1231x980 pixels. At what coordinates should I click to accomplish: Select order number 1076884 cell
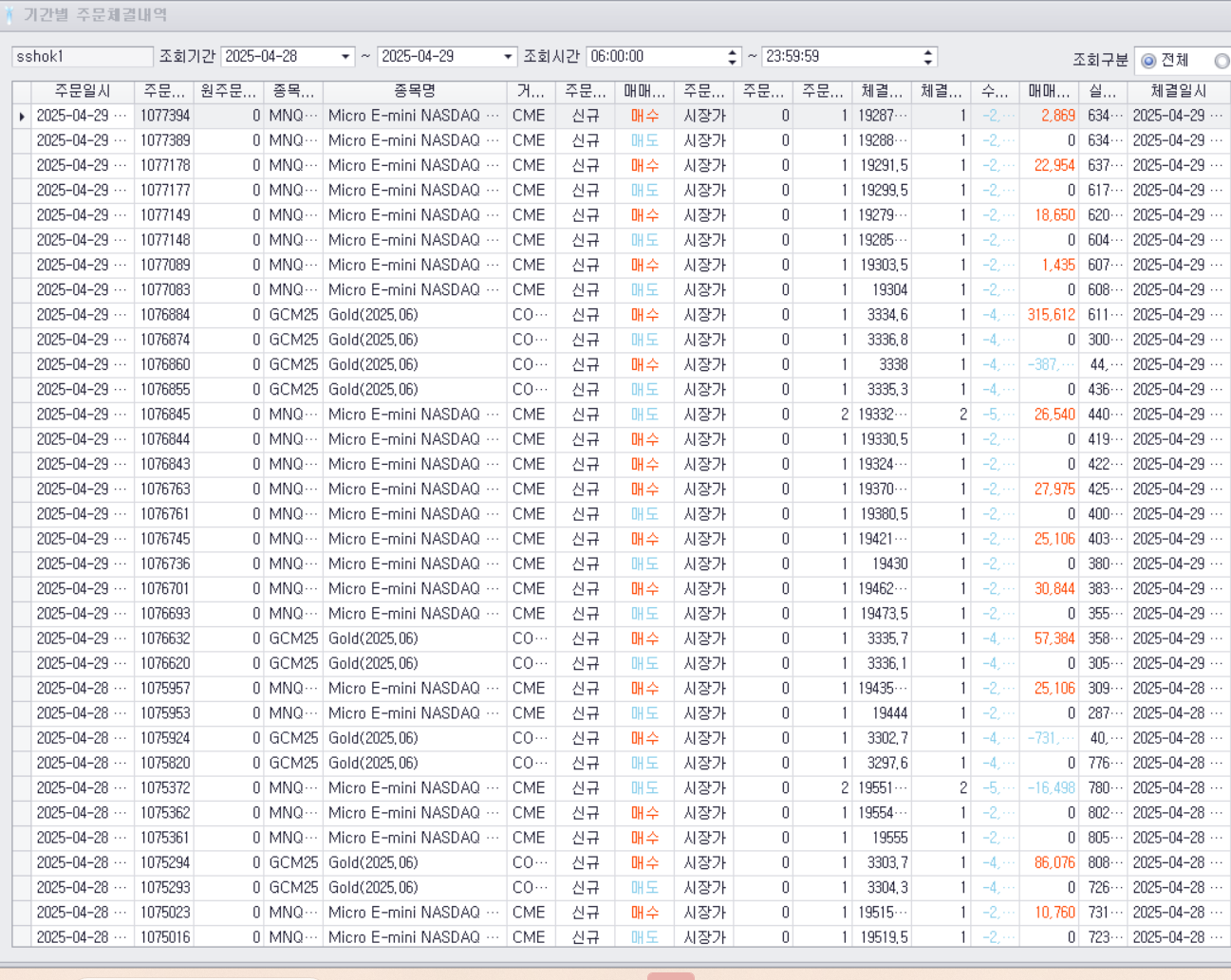[x=164, y=315]
